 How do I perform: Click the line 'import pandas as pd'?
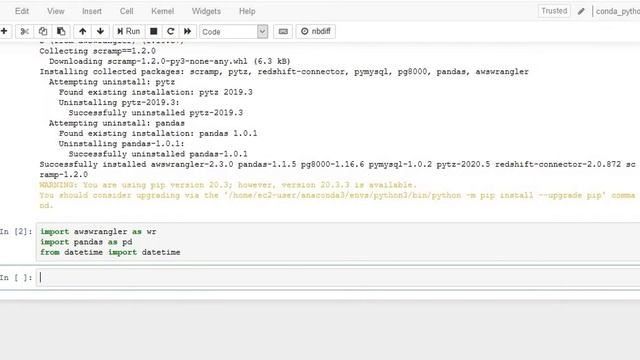coord(86,242)
